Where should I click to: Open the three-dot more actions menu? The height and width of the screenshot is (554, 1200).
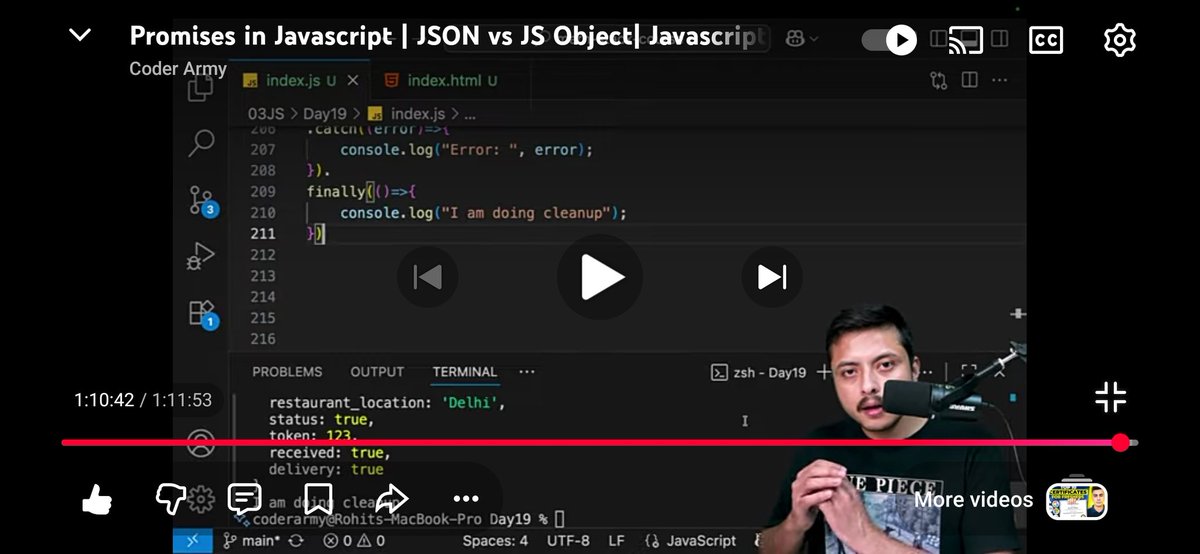(466, 499)
